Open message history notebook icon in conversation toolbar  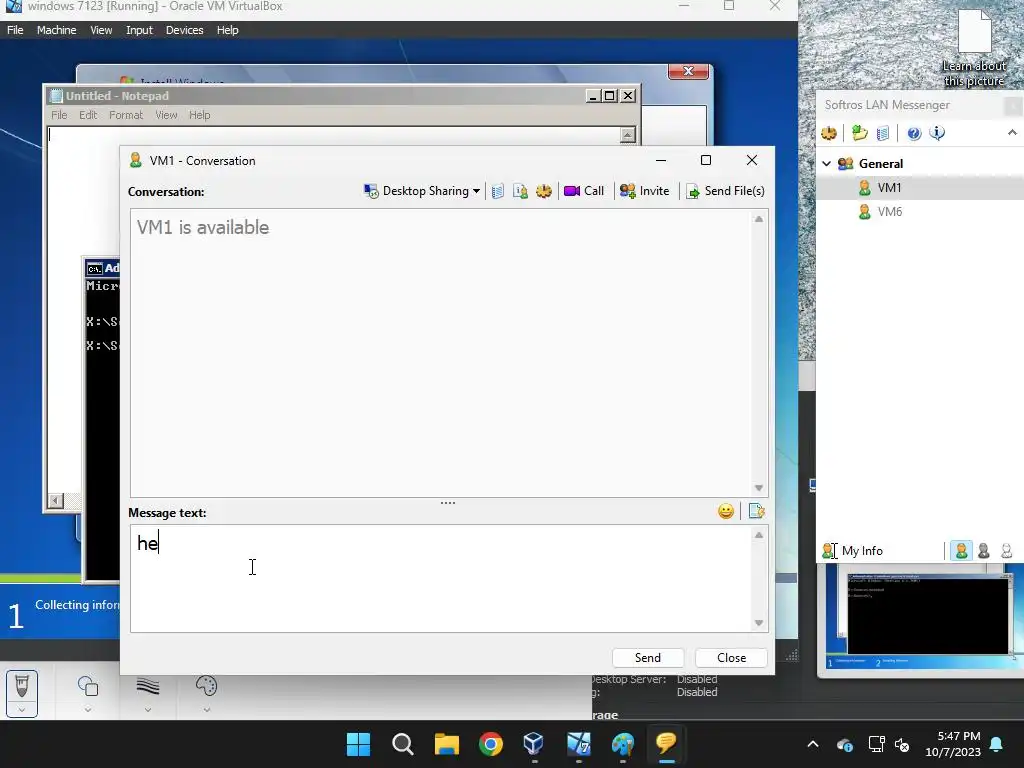click(x=498, y=191)
